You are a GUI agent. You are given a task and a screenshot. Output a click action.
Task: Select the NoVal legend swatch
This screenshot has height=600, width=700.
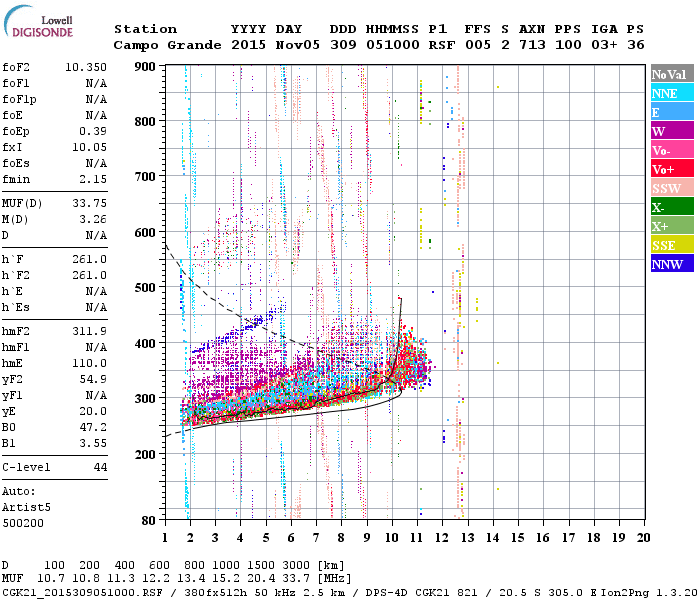672,74
